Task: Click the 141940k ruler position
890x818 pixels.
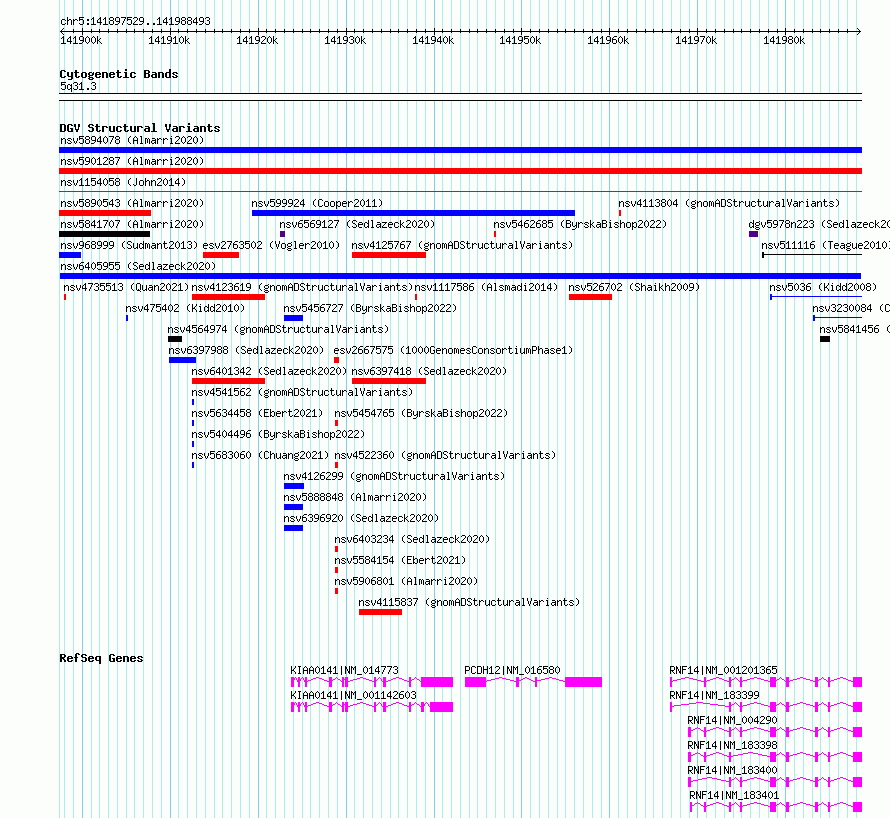Action: pyautogui.click(x=433, y=40)
